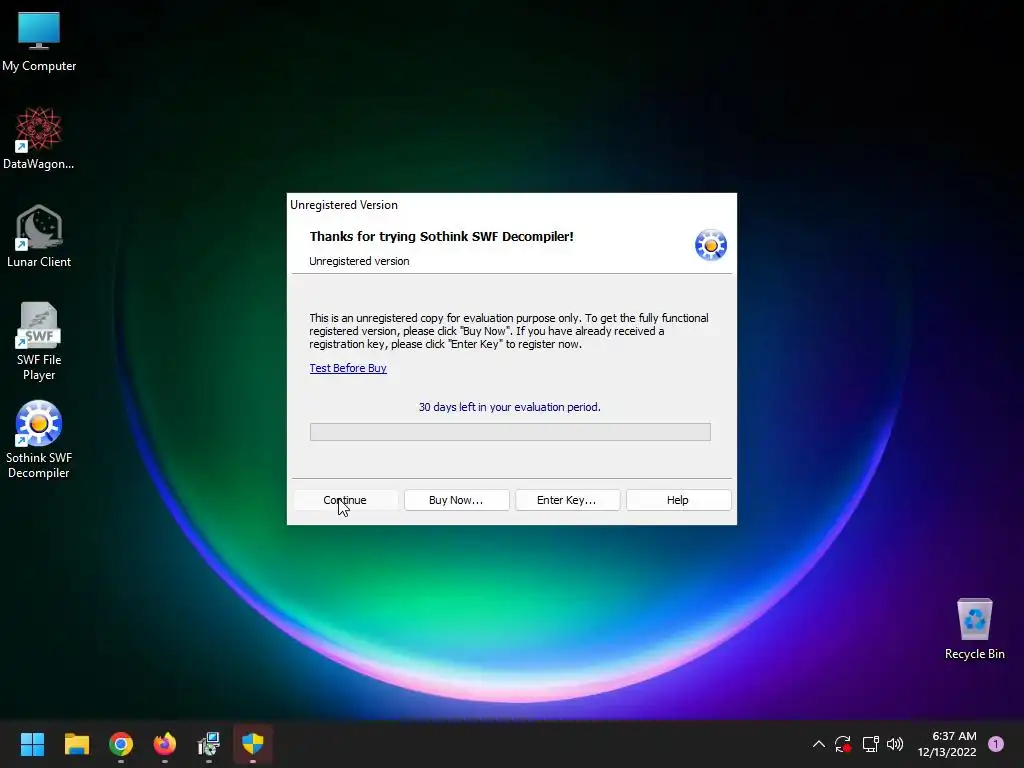Click the 'Thanks for trying Sothink SWF Decompiler!' heading
This screenshot has height=768, width=1024.
tap(441, 236)
